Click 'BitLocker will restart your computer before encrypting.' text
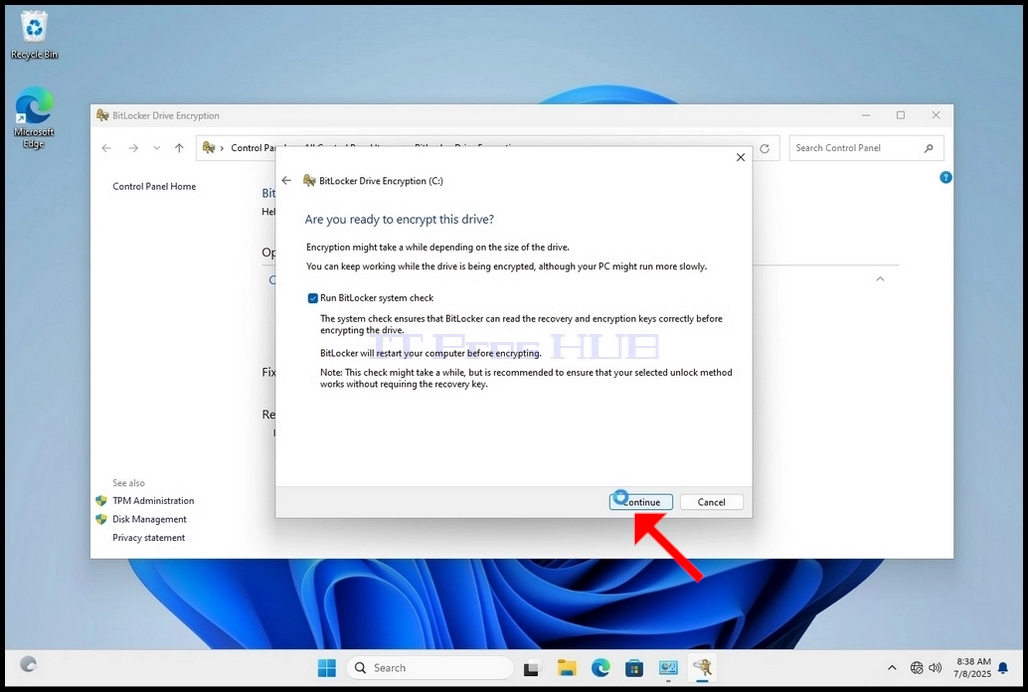This screenshot has height=692, width=1028. click(431, 353)
